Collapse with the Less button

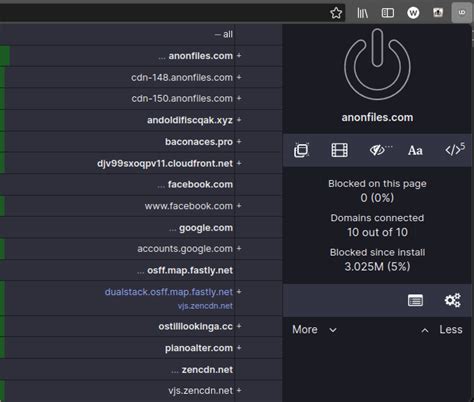point(442,330)
